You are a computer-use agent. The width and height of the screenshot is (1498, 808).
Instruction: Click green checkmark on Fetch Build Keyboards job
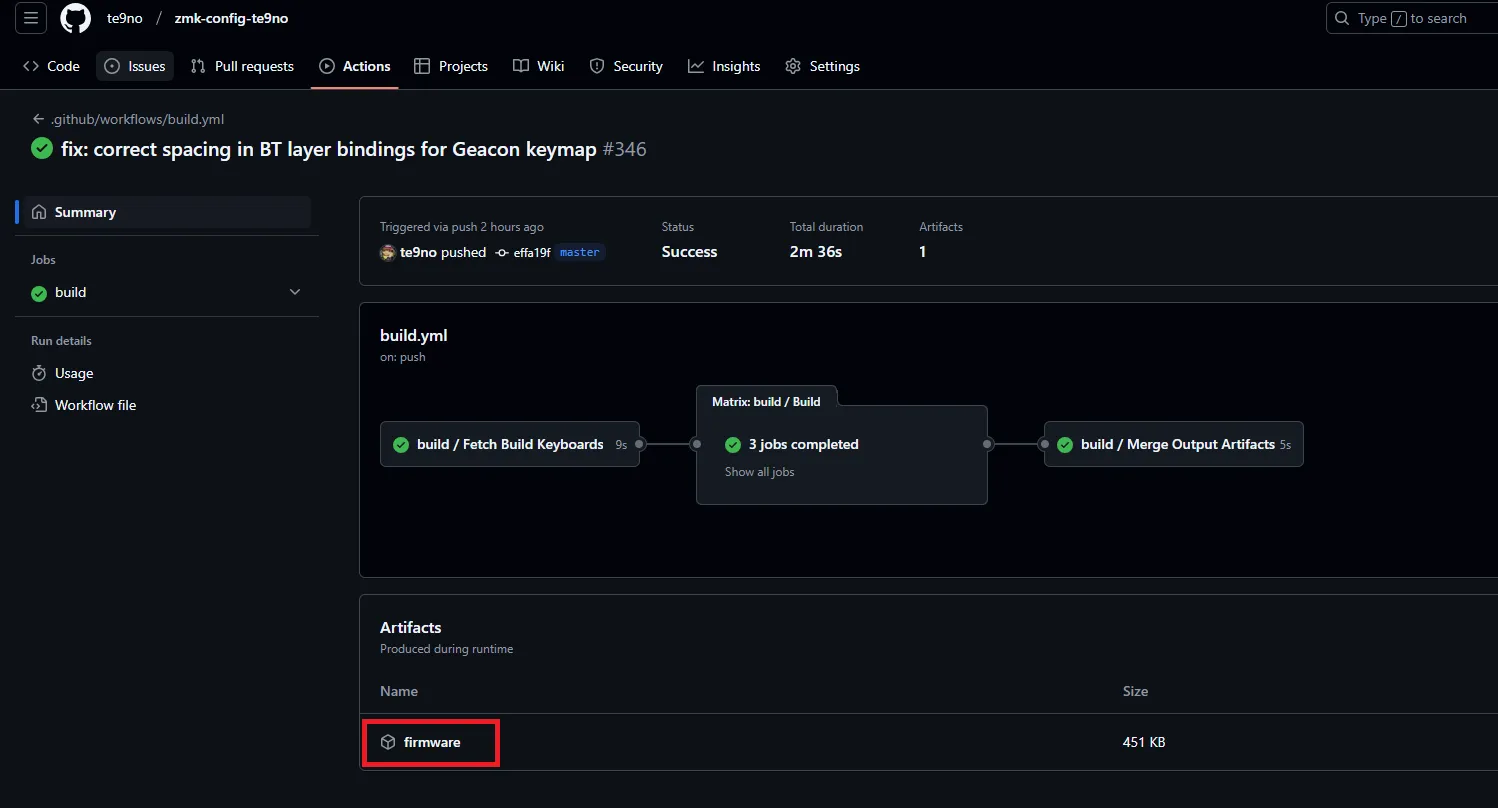[x=401, y=444]
